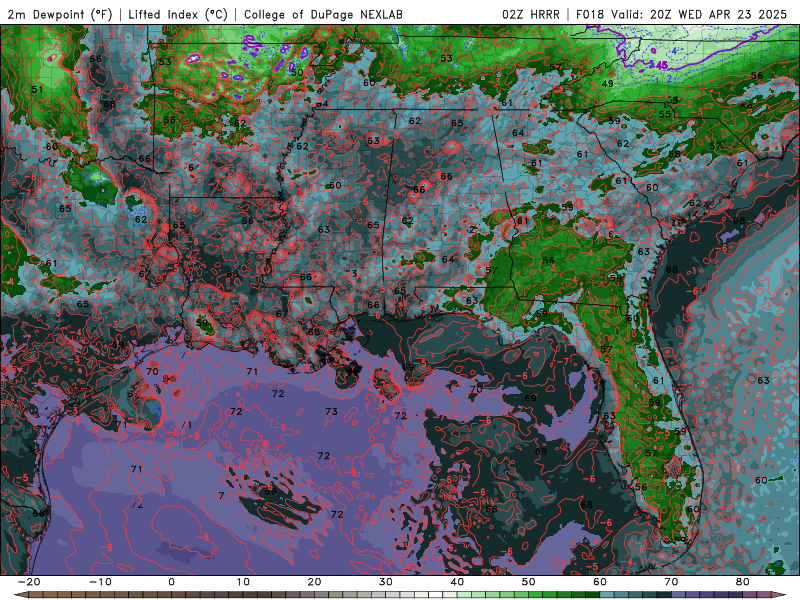This screenshot has height=600, width=800.
Task: Click the 0 tick label on the color scale
Action: (x=171, y=582)
